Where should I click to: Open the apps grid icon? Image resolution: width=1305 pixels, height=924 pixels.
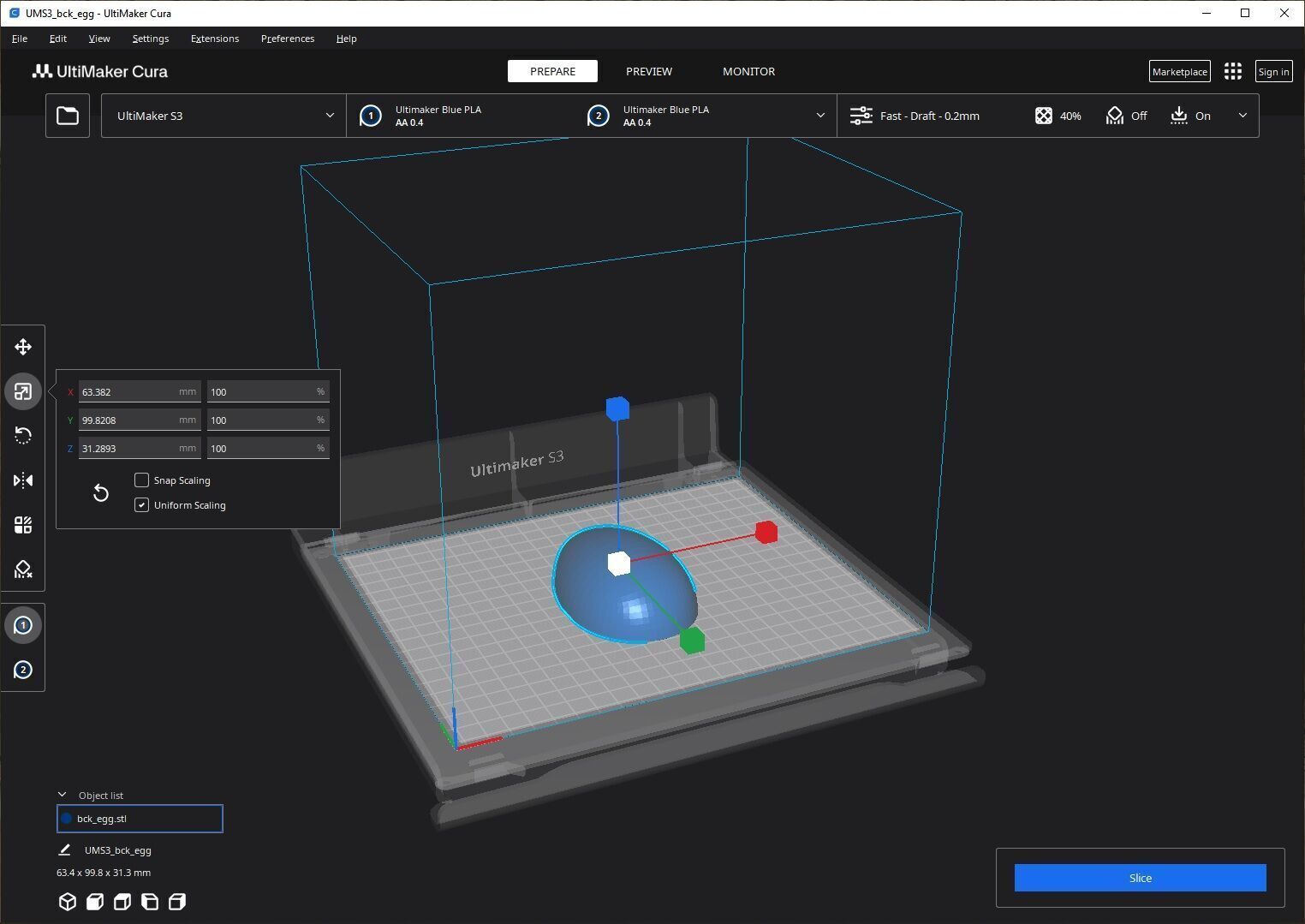(1233, 72)
